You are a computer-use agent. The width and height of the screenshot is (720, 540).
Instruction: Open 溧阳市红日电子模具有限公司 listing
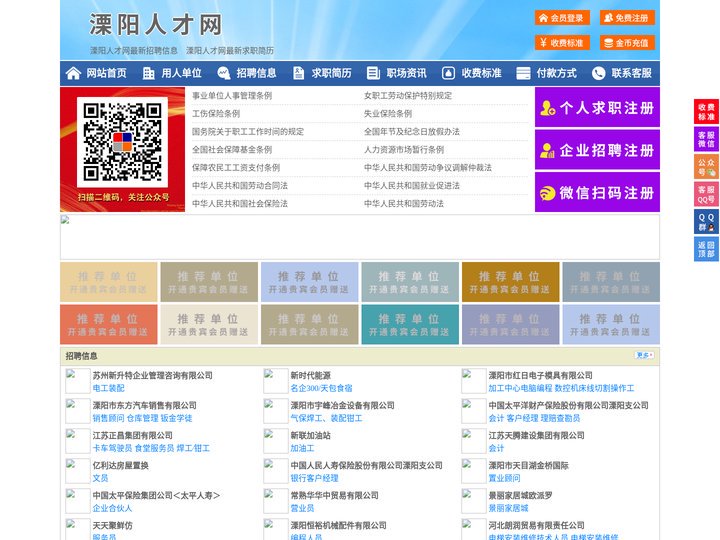click(x=540, y=375)
